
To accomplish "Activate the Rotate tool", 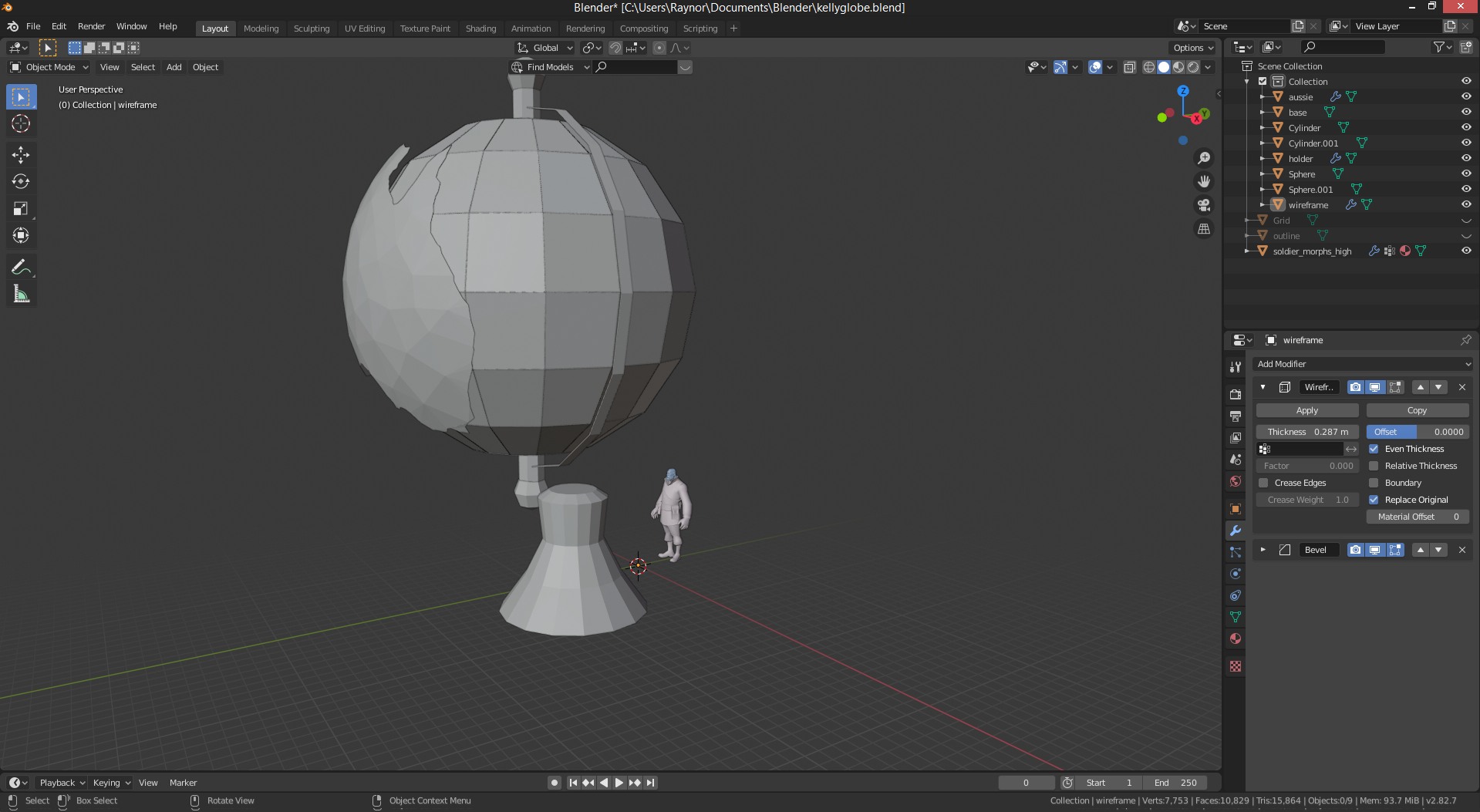I will click(21, 182).
